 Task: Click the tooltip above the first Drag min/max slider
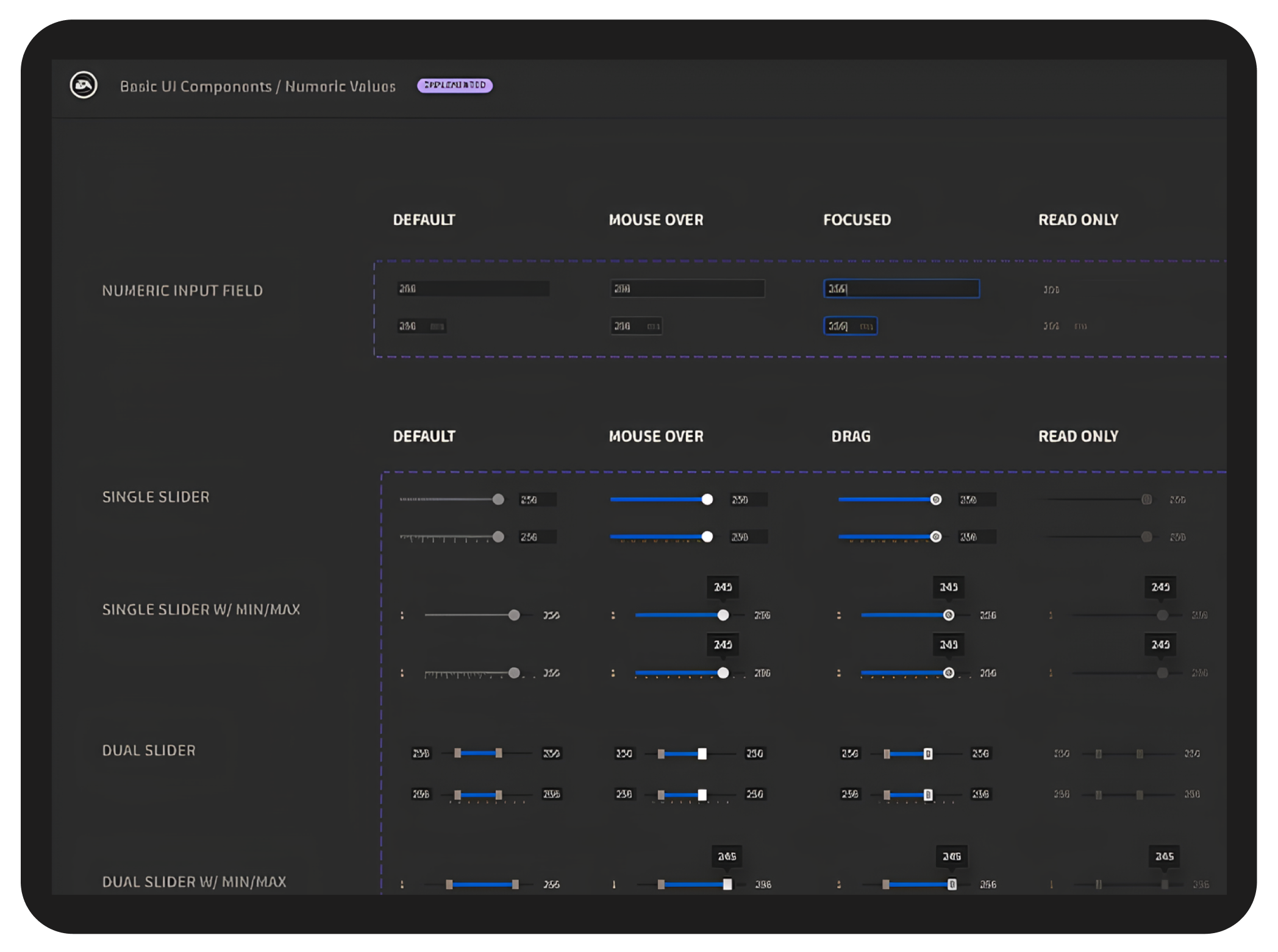click(x=948, y=587)
